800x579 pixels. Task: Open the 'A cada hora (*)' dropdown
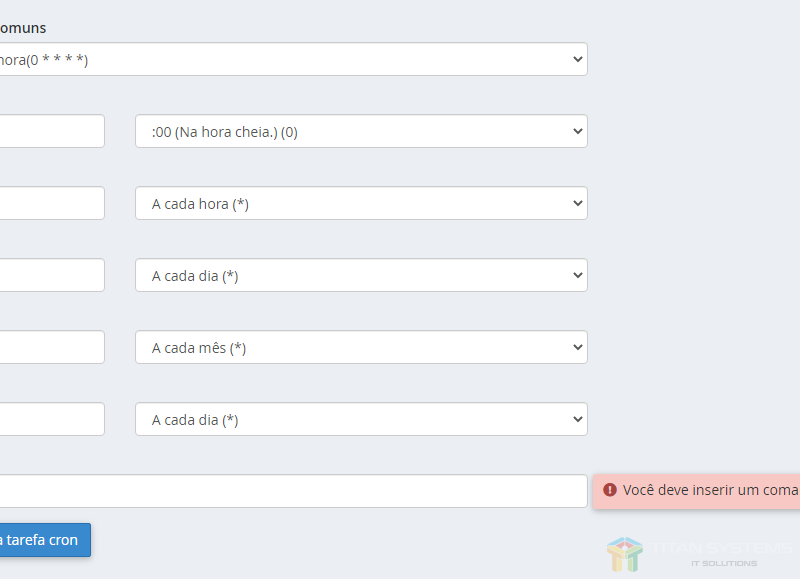pyautogui.click(x=360, y=203)
